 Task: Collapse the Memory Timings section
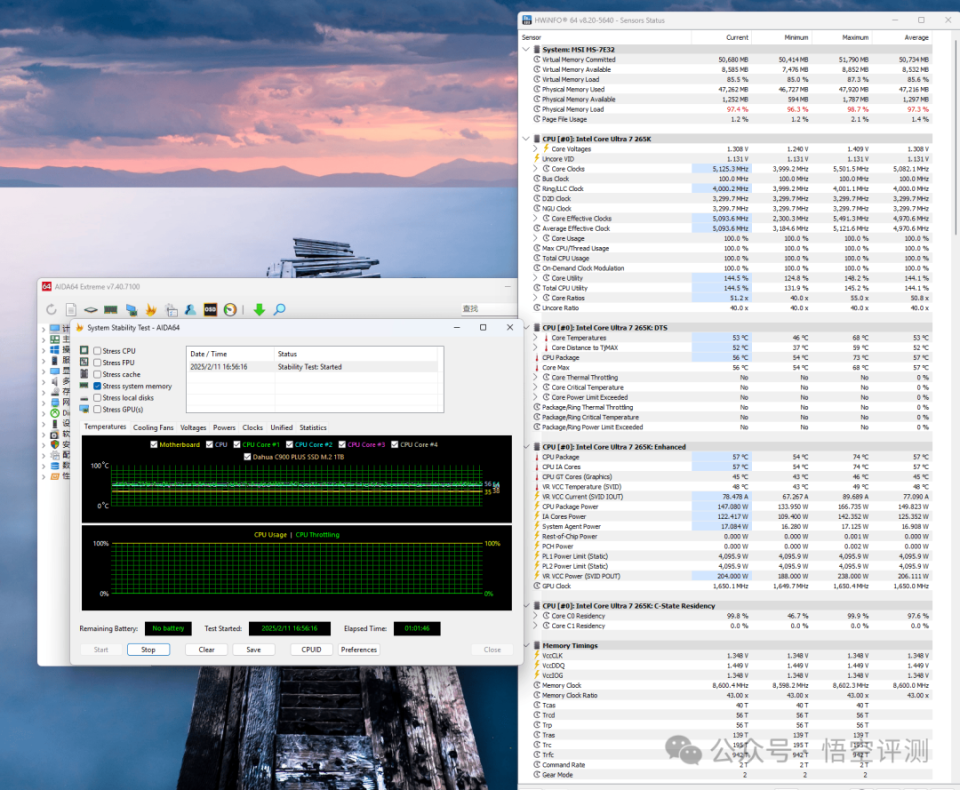pos(526,645)
